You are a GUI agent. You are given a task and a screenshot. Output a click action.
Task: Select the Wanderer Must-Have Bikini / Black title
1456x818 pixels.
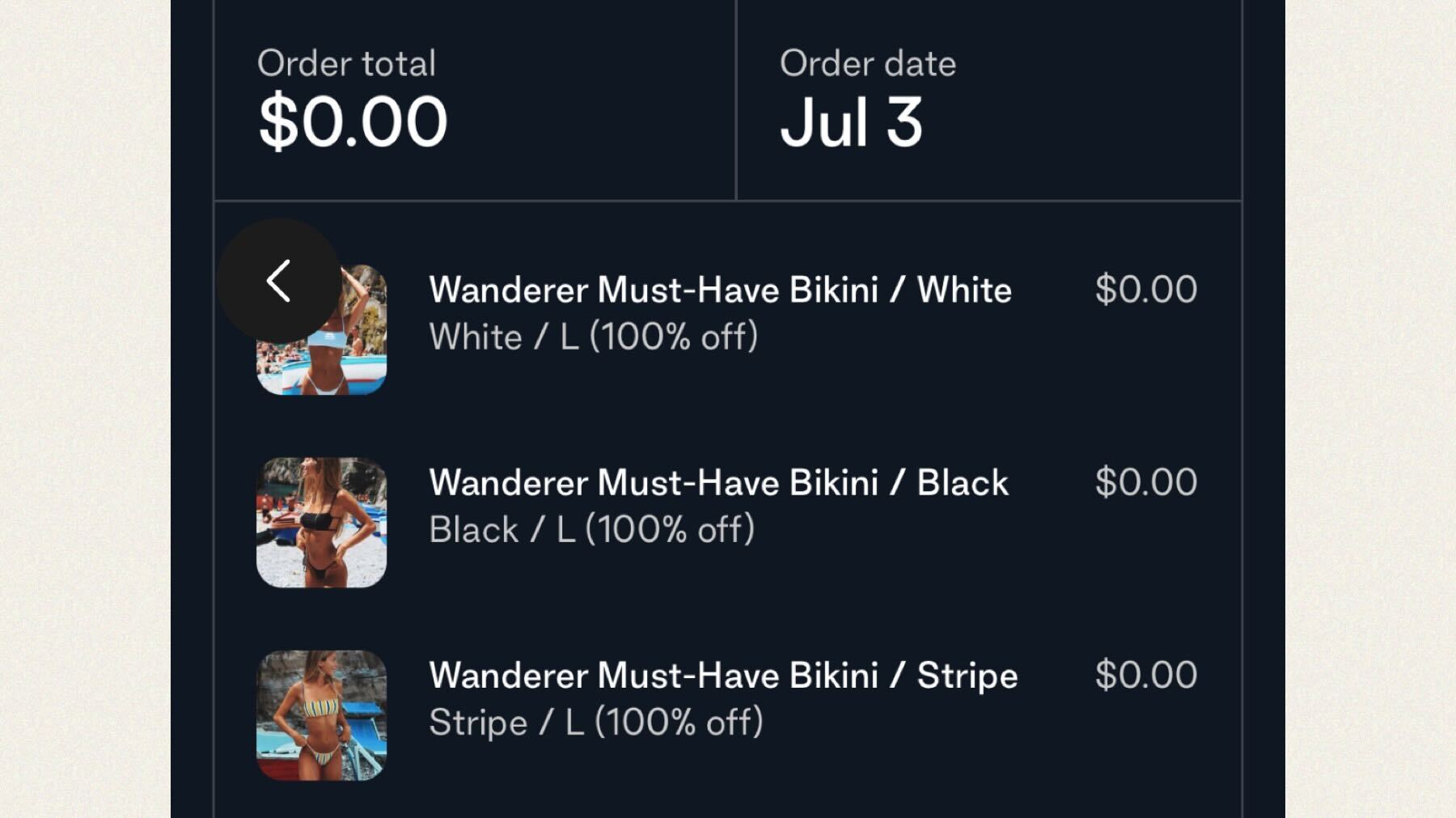tap(718, 483)
